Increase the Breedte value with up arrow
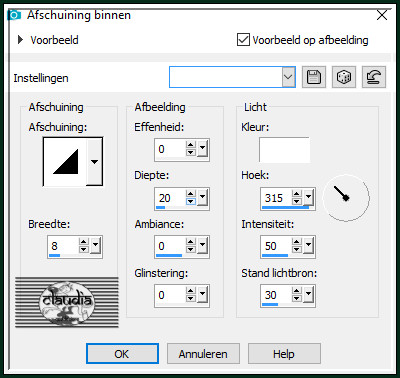This screenshot has width=400, height=378. coord(84,241)
